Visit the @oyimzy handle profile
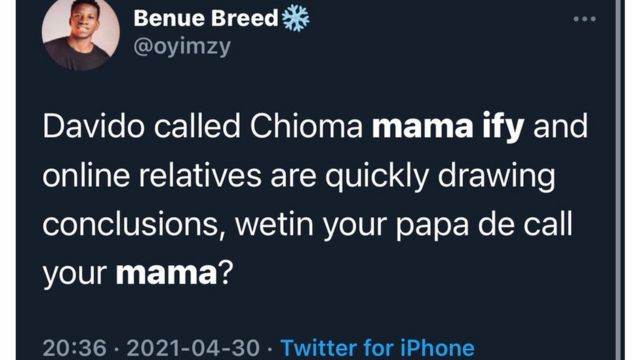Viewport: 640px width, 360px height. point(182,47)
